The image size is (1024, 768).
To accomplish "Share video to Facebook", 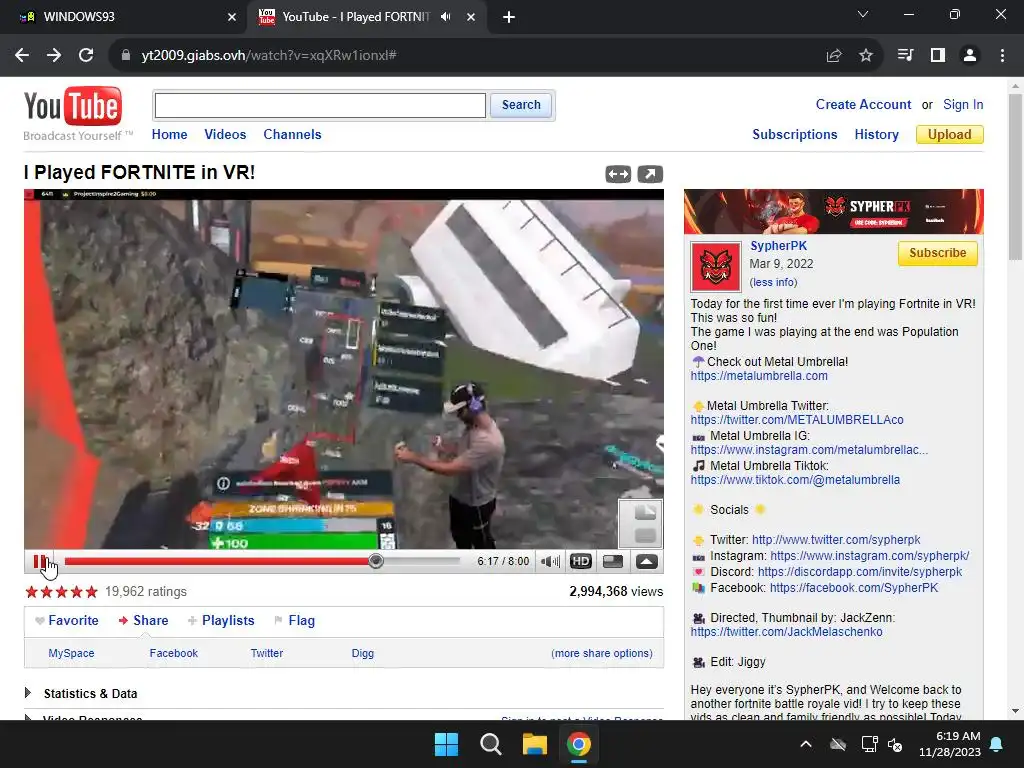I will pyautogui.click(x=174, y=653).
